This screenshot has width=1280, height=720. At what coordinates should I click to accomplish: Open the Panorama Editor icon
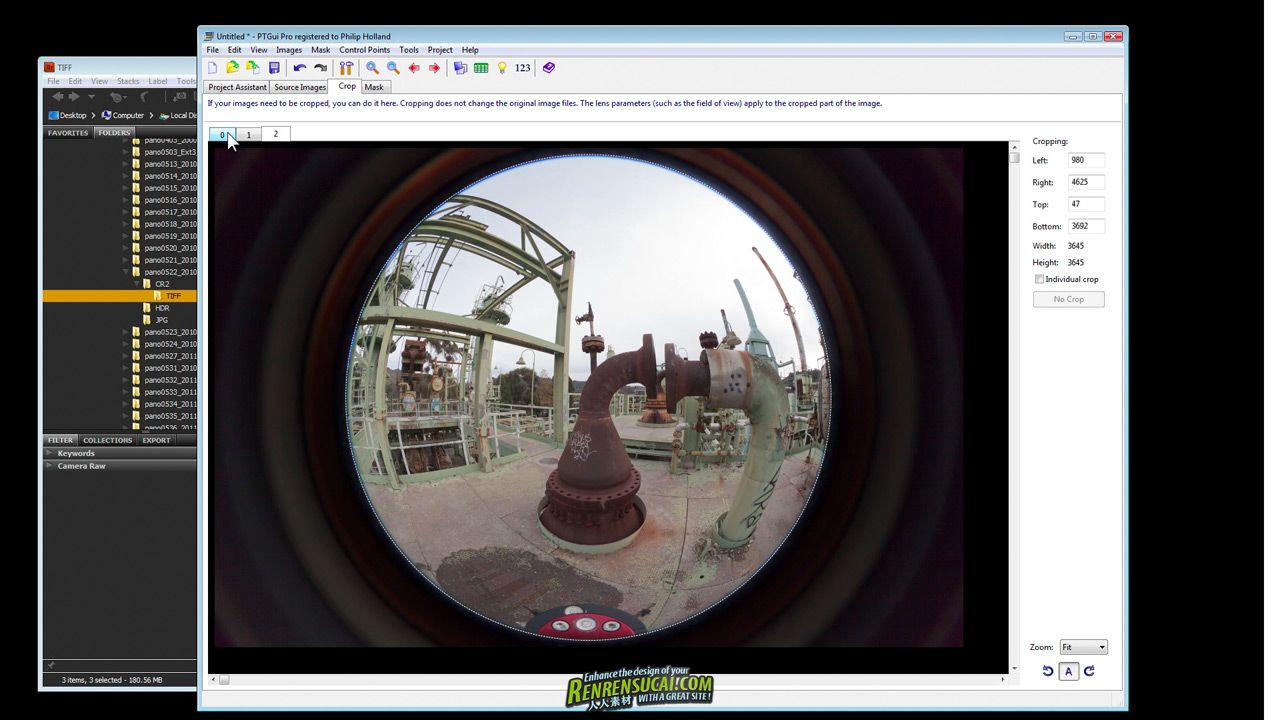pyautogui.click(x=460, y=68)
